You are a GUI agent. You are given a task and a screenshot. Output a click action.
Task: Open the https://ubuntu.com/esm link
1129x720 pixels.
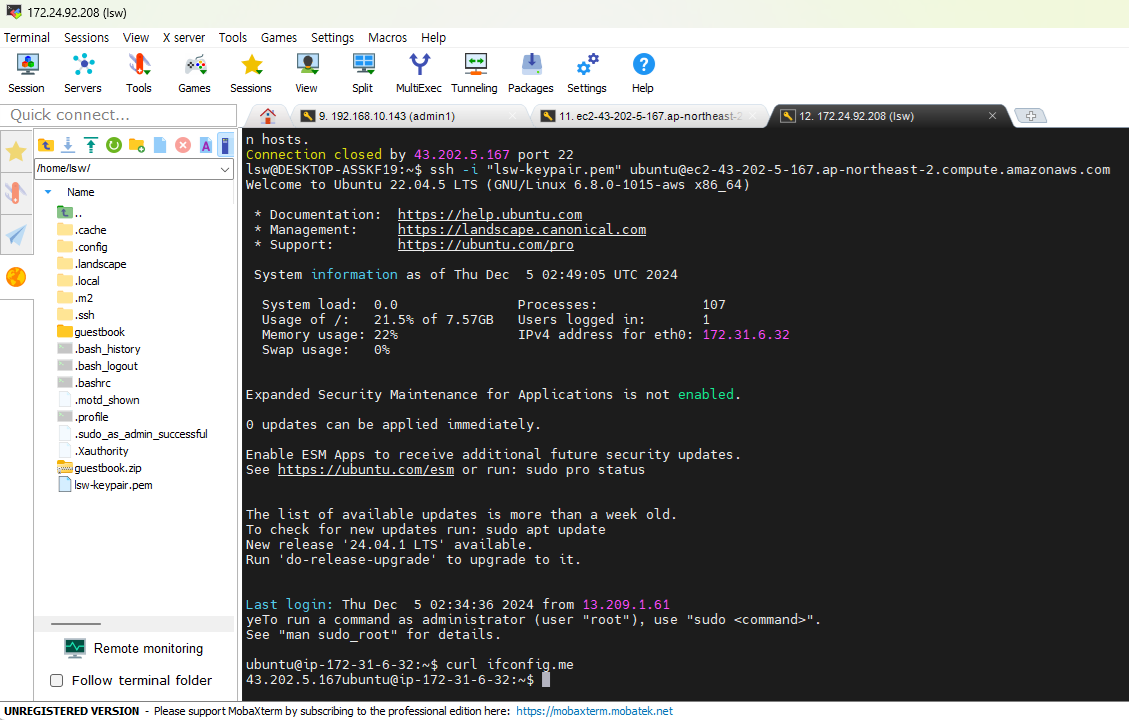coord(366,469)
